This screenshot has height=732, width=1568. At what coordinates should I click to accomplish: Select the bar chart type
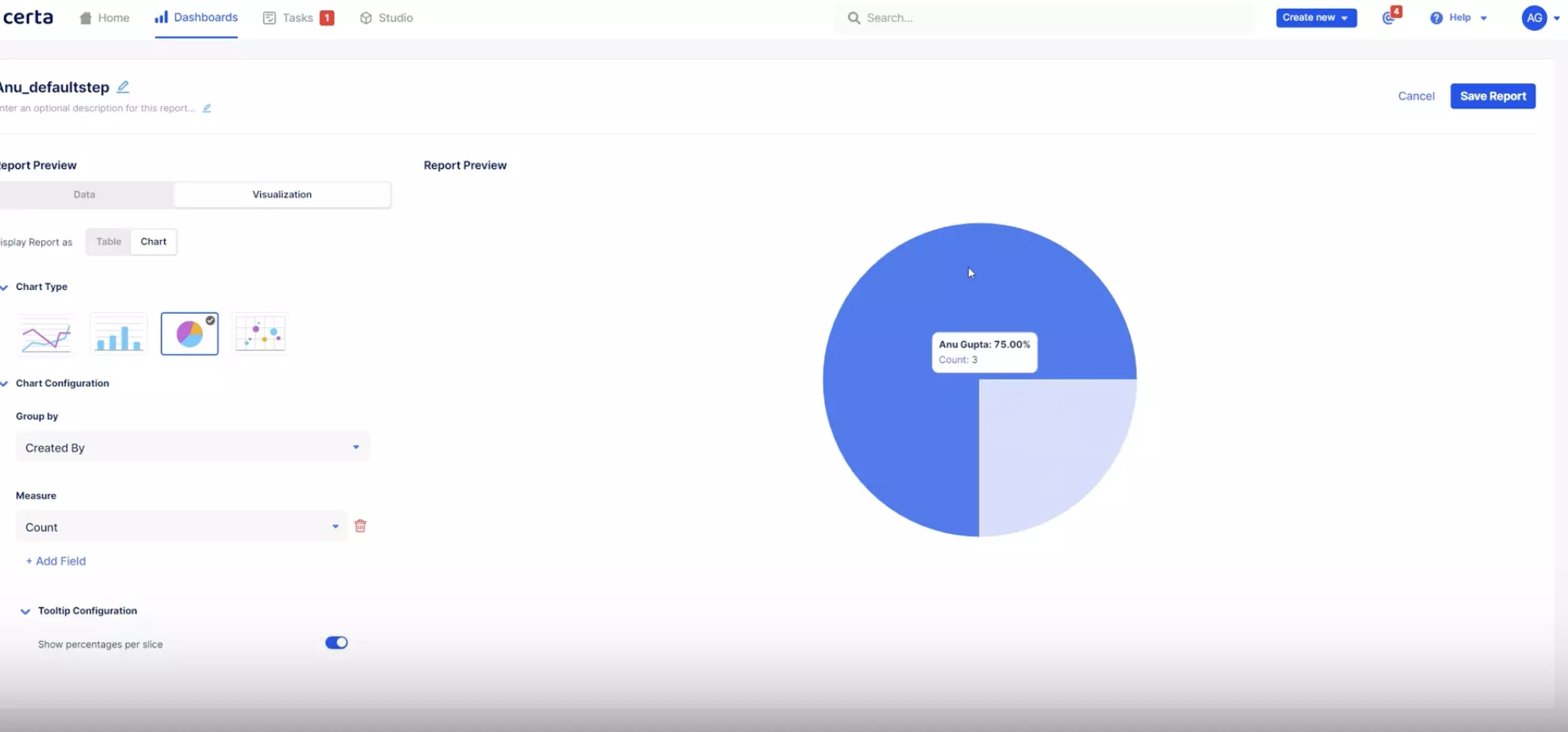[117, 333]
